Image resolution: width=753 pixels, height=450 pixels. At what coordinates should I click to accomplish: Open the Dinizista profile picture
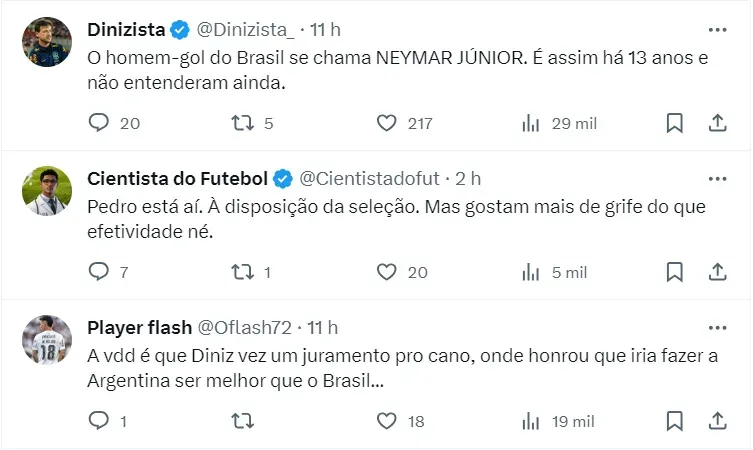click(47, 41)
